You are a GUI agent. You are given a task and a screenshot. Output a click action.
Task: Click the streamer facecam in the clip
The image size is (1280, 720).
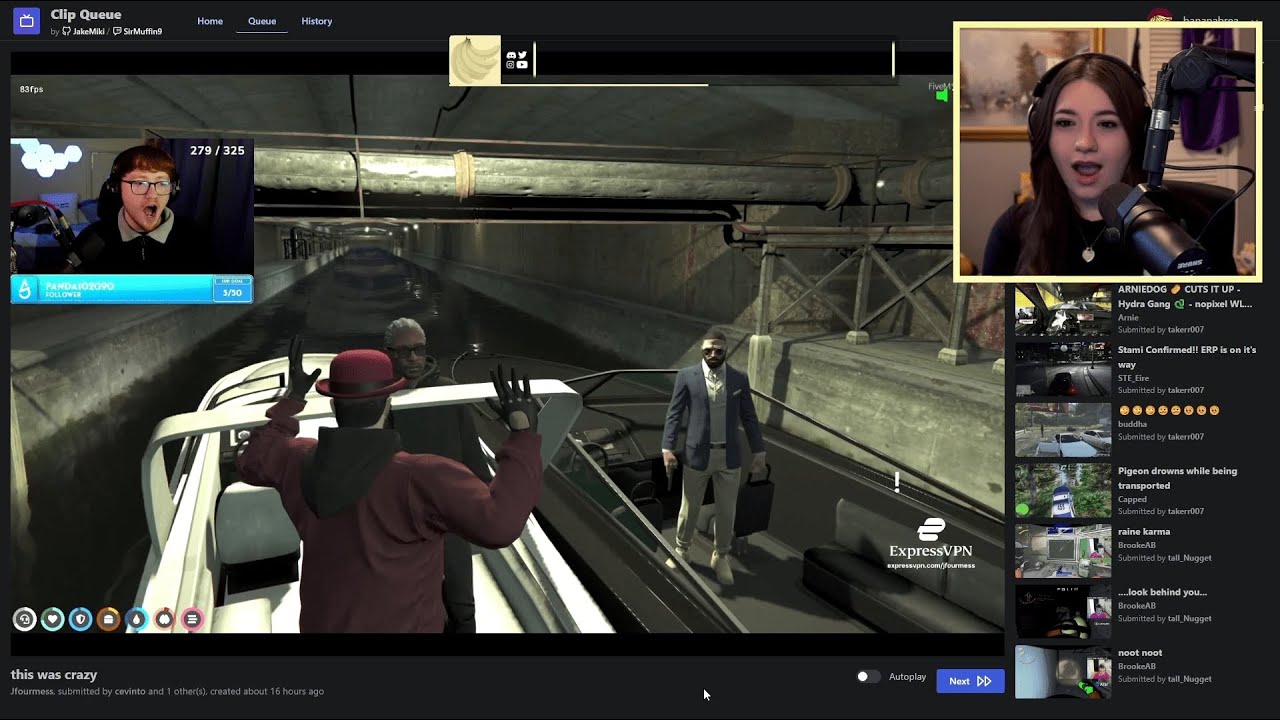[x=132, y=207]
